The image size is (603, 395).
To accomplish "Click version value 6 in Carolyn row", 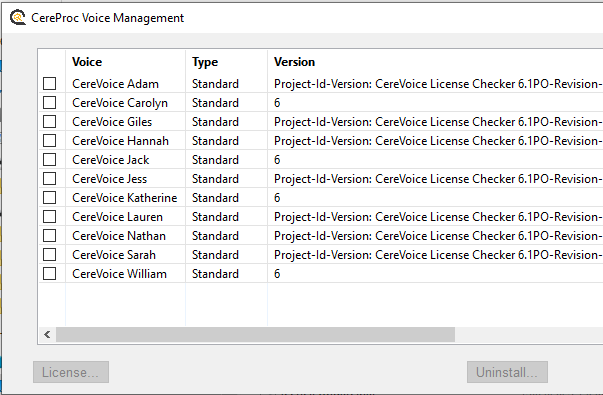I will (277, 103).
